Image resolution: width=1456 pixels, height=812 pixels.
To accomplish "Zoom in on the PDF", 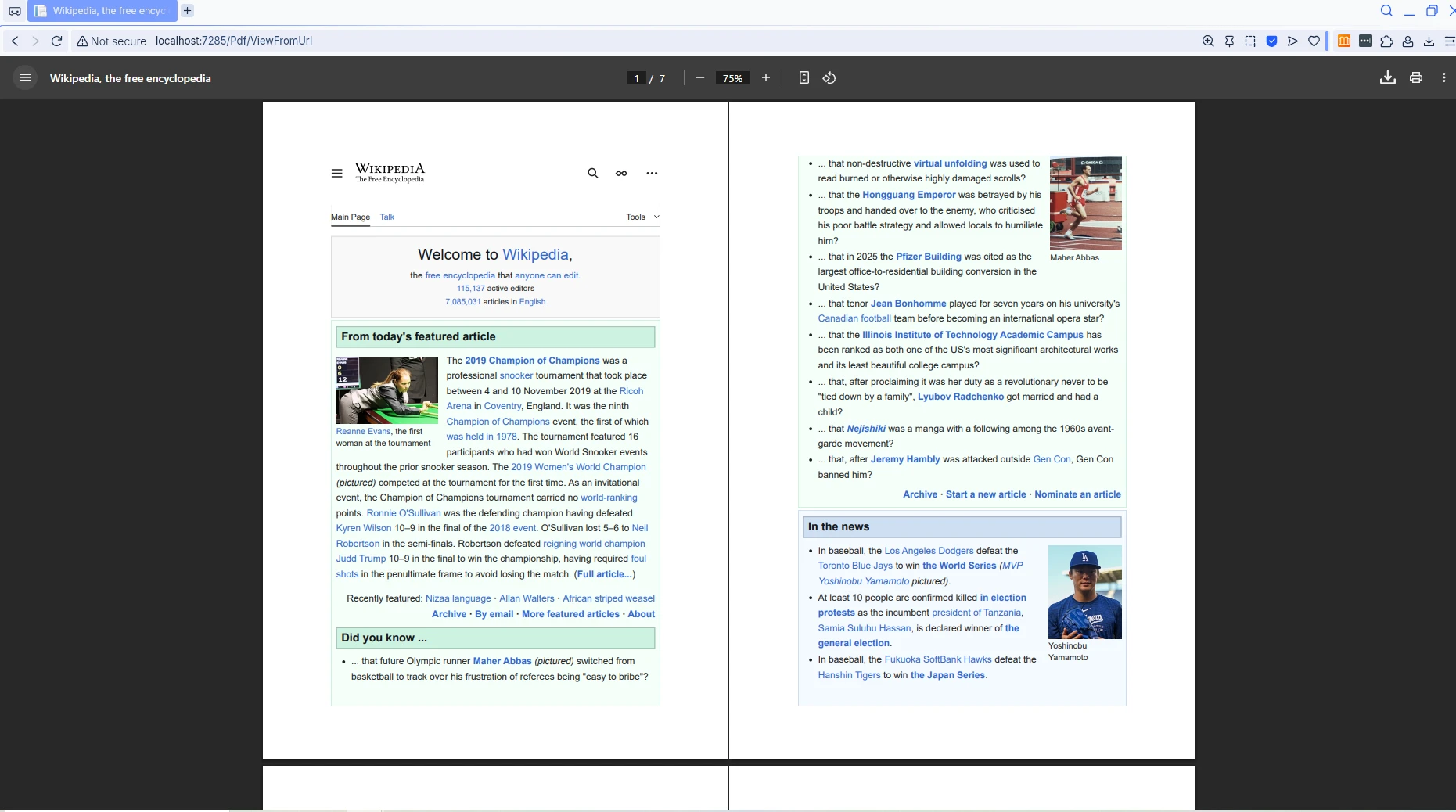I will (x=765, y=78).
